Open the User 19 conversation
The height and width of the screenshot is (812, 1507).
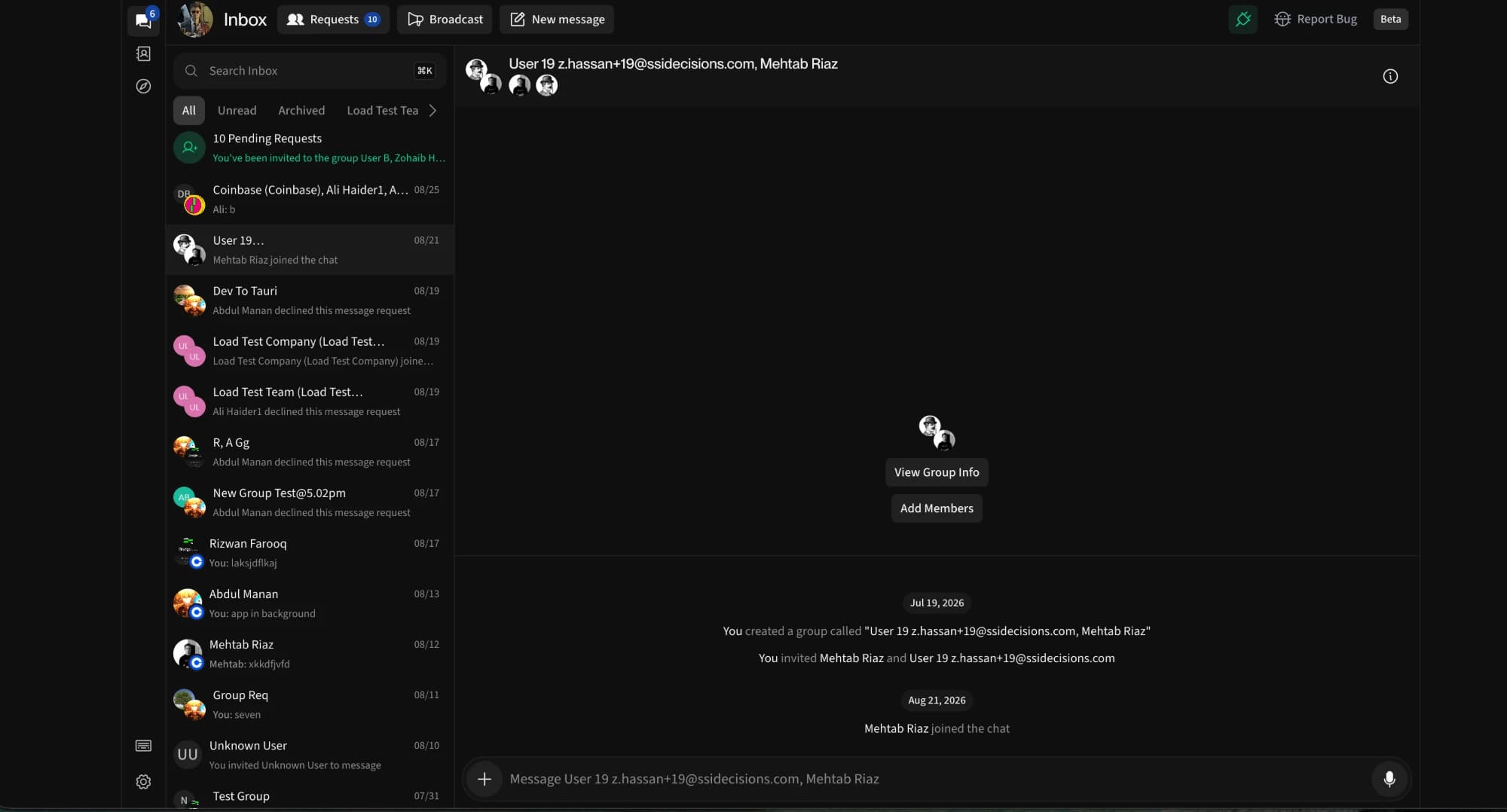[310, 249]
